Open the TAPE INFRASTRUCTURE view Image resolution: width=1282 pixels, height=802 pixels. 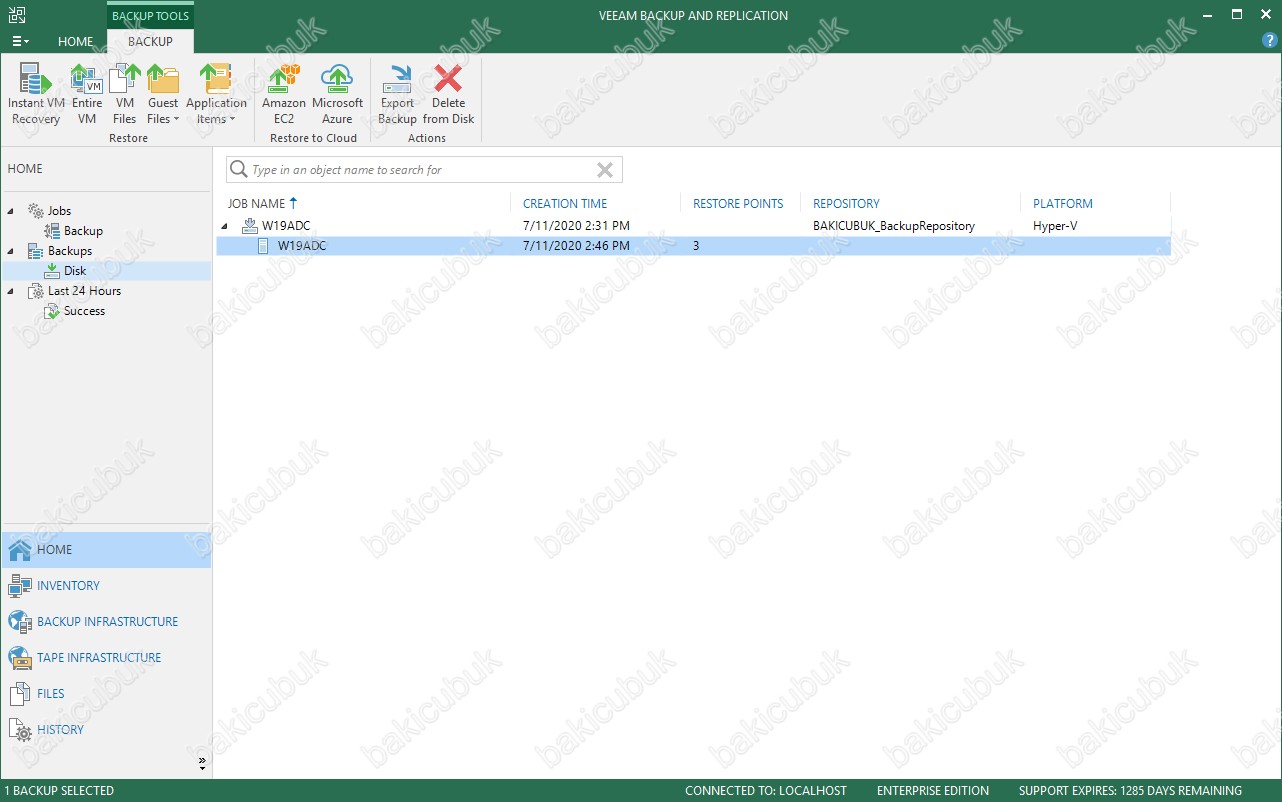[106, 658]
